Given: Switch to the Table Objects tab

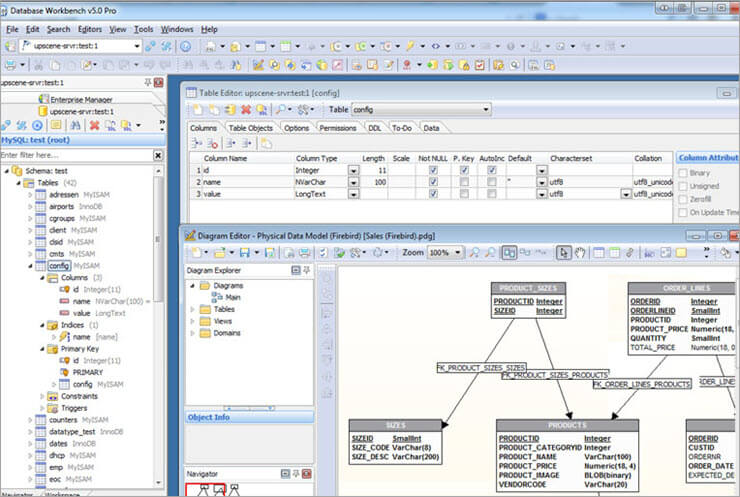Looking at the screenshot, I should 251,128.
